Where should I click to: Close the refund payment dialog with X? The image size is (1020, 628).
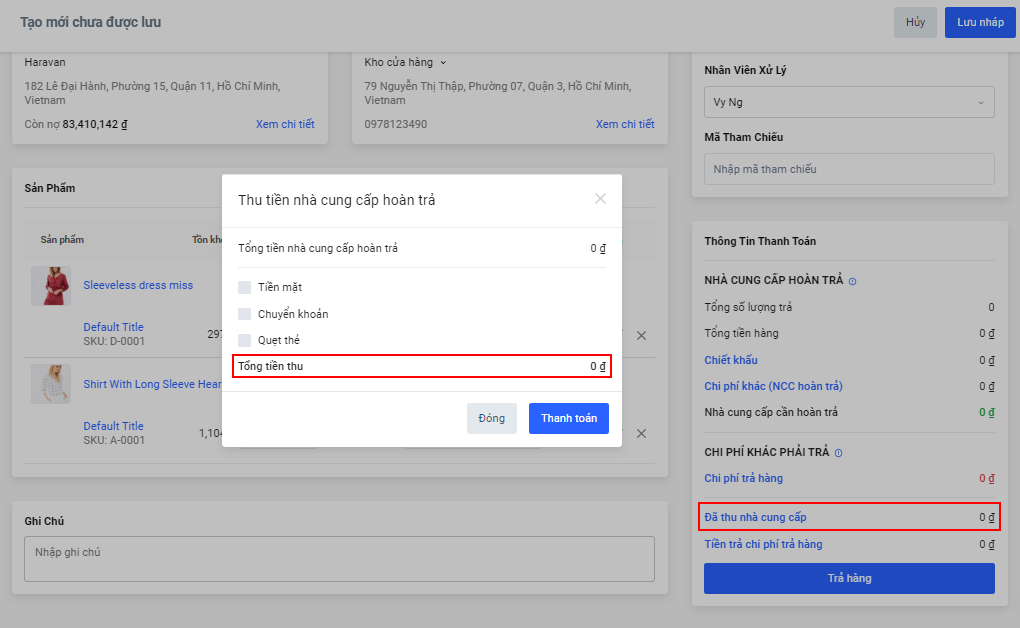tap(600, 199)
